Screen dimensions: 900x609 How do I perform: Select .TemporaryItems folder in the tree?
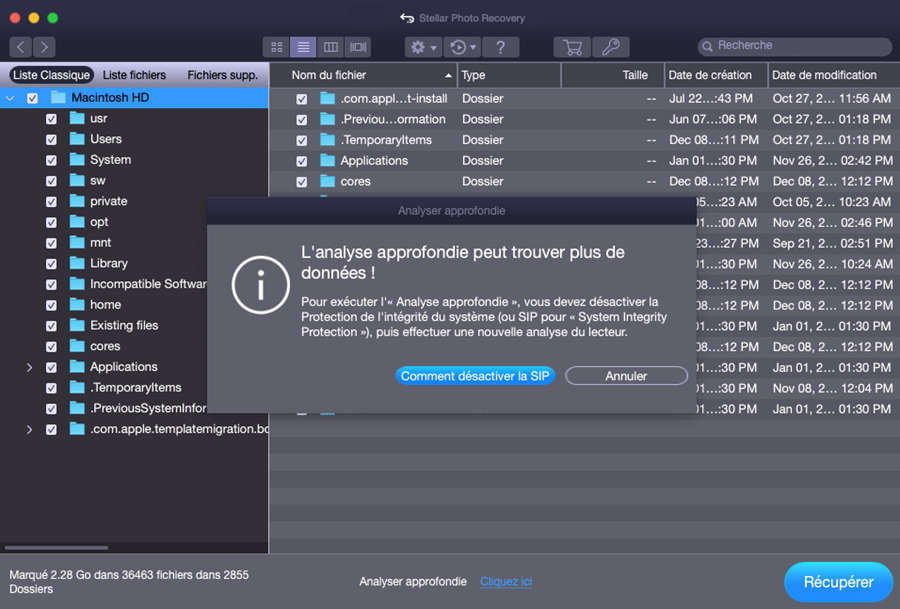click(135, 387)
